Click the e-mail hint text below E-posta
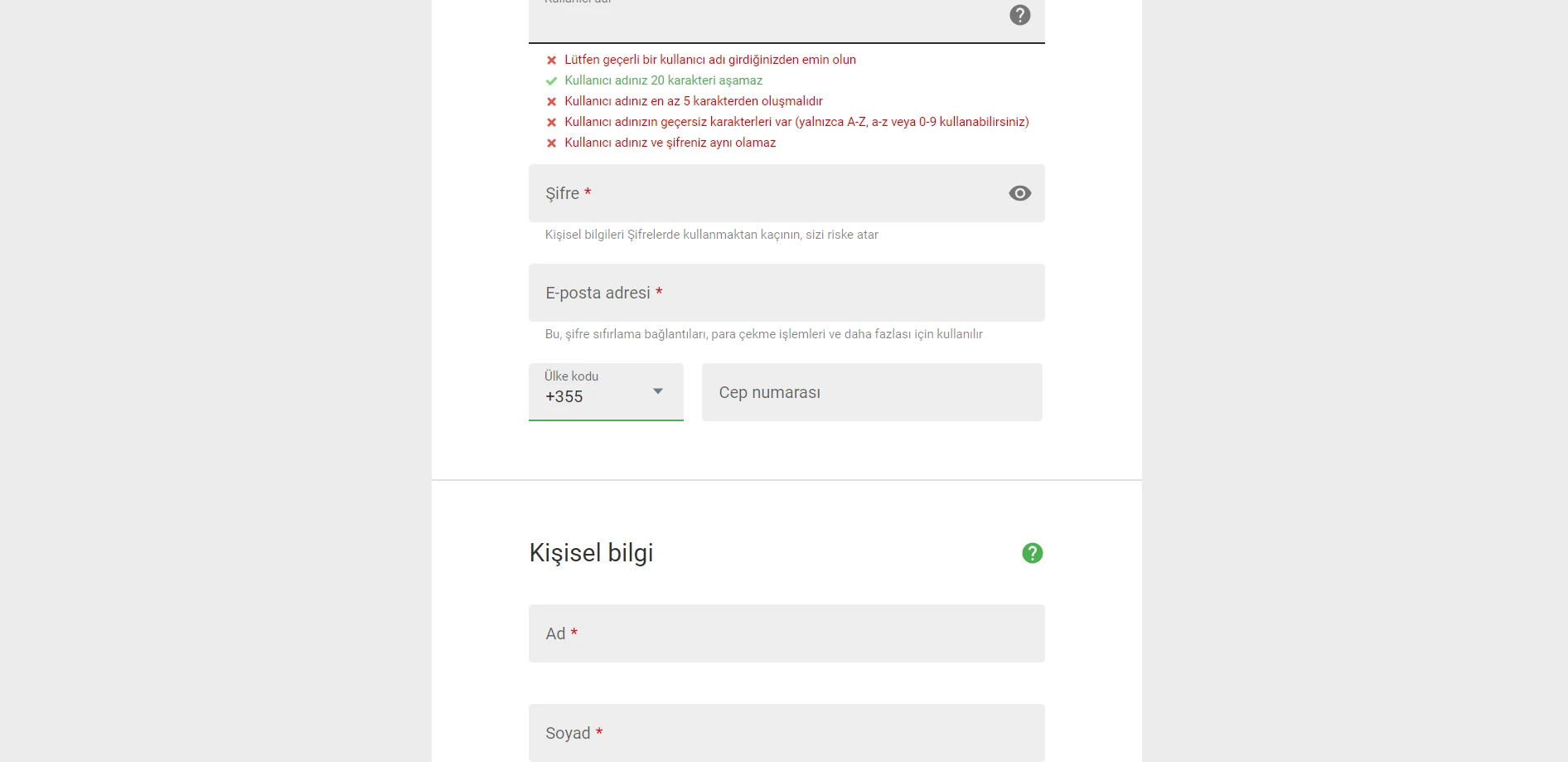The height and width of the screenshot is (762, 1568). (x=763, y=334)
